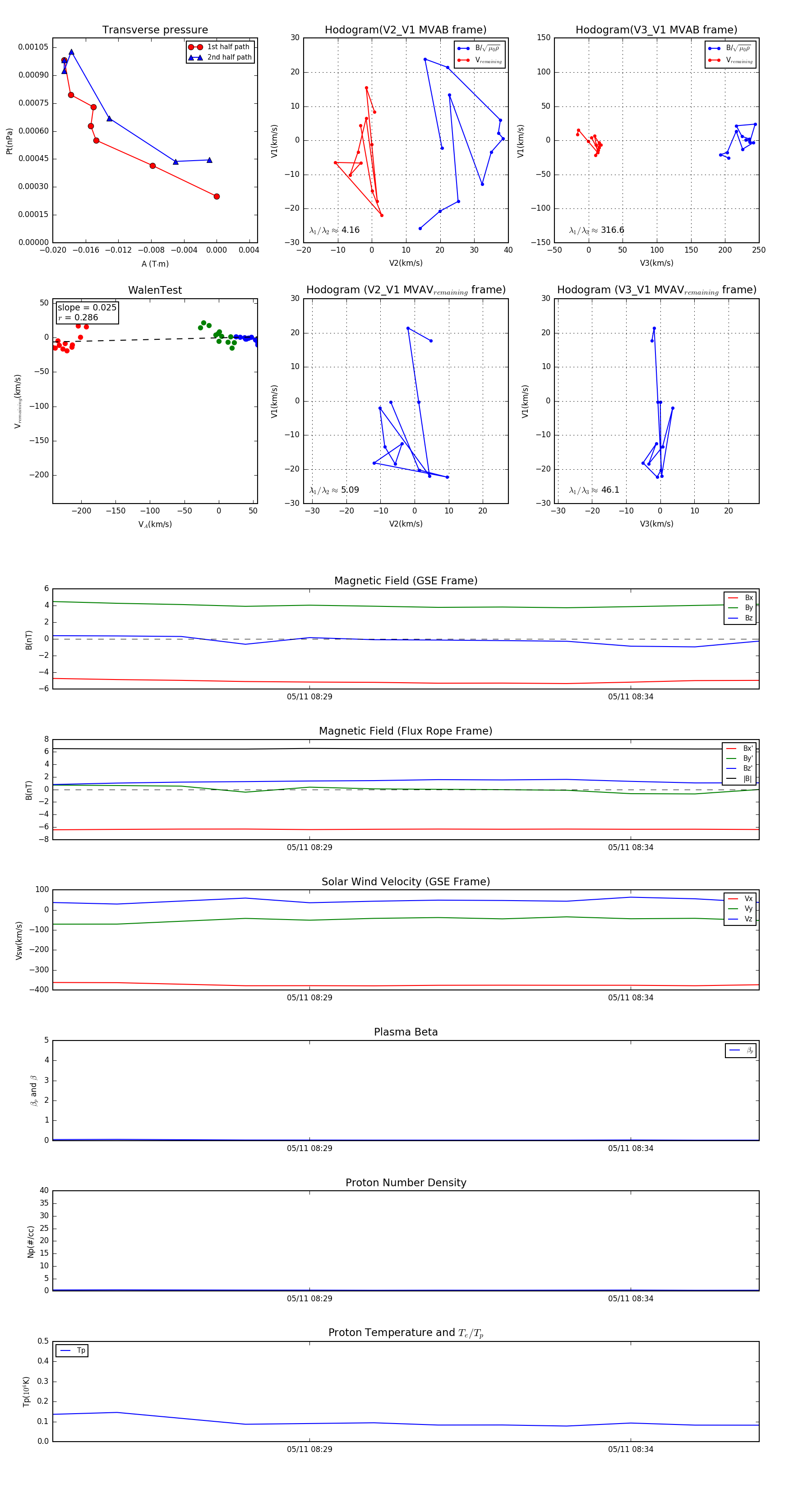Click the "Proton Number Density" plot title
This screenshot has width=812, height=1489.
click(406, 1183)
